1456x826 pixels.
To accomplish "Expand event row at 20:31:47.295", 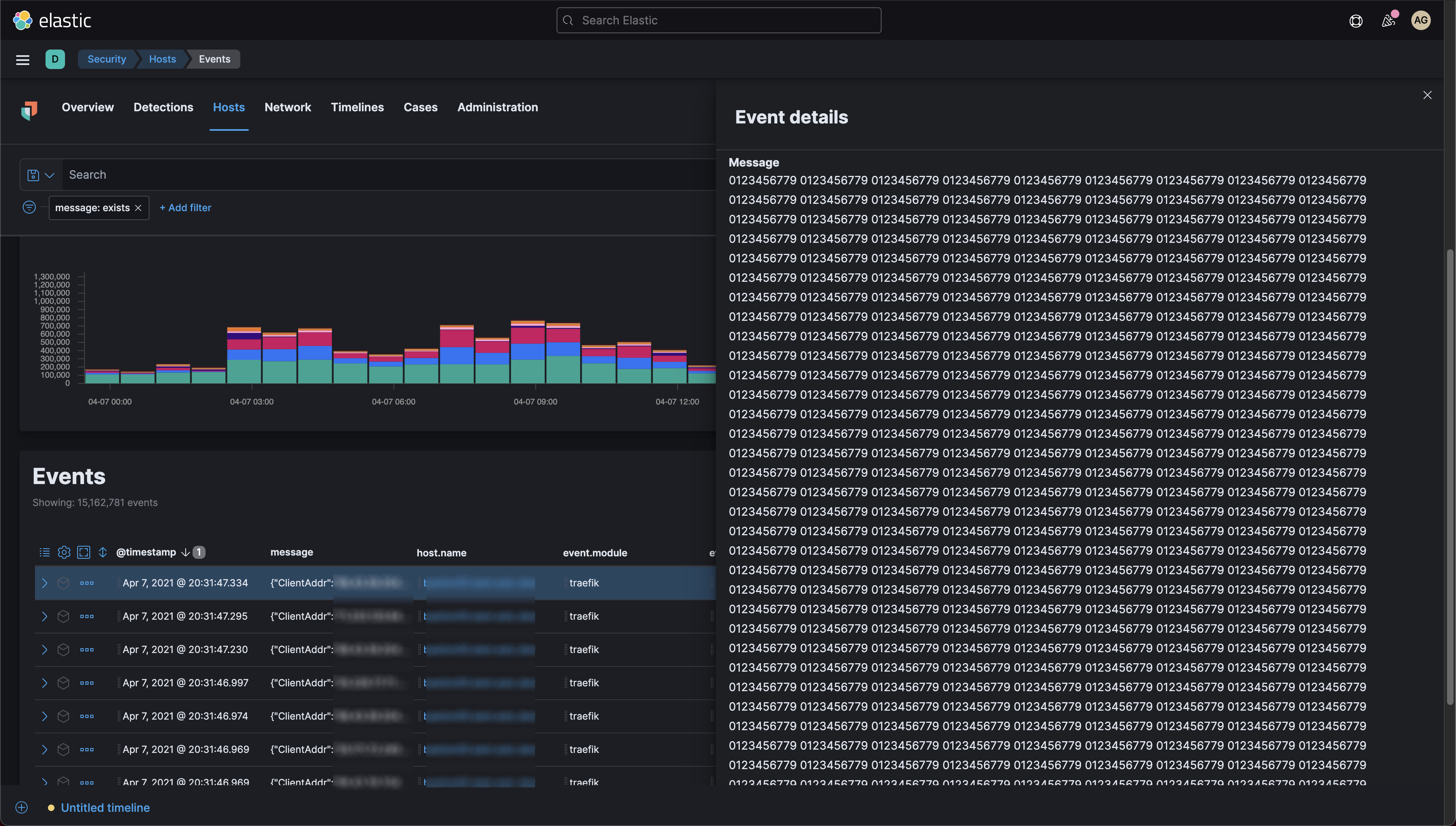I will pyautogui.click(x=44, y=617).
